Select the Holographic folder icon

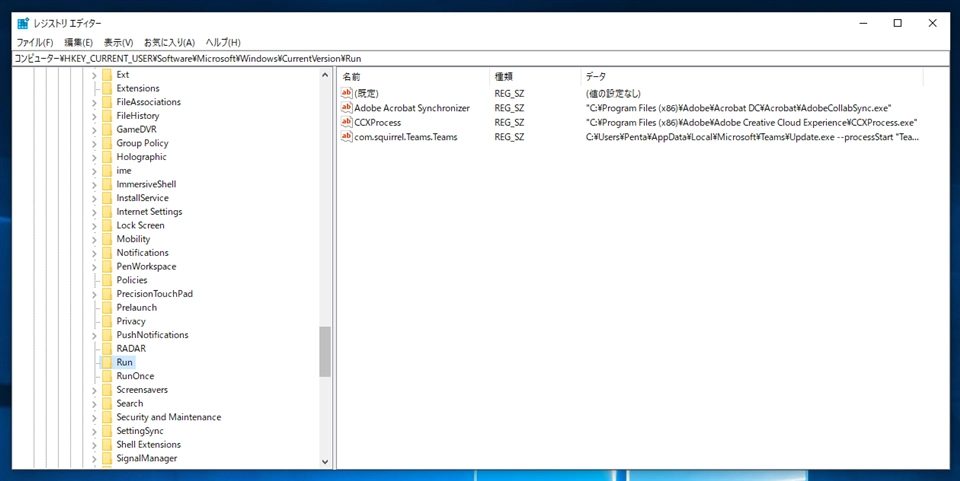(107, 157)
